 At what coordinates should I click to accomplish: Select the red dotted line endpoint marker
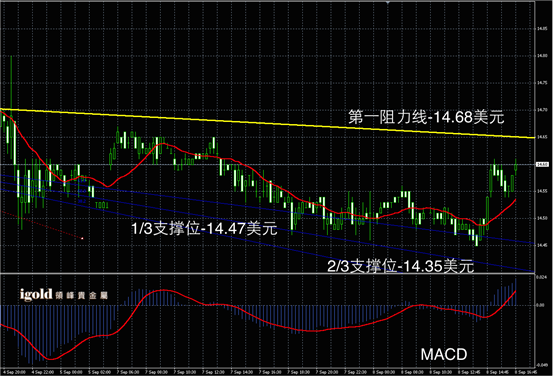click(82, 238)
